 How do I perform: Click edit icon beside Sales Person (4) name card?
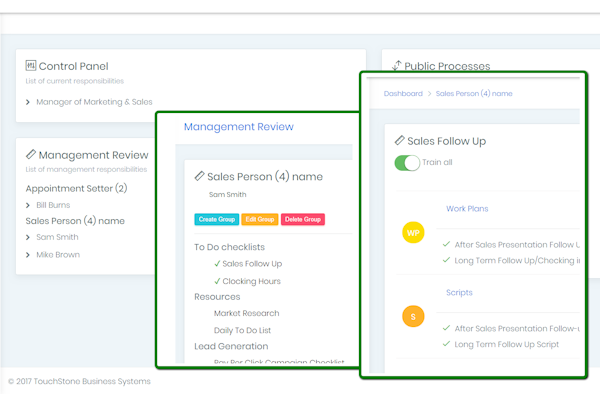pos(199,176)
